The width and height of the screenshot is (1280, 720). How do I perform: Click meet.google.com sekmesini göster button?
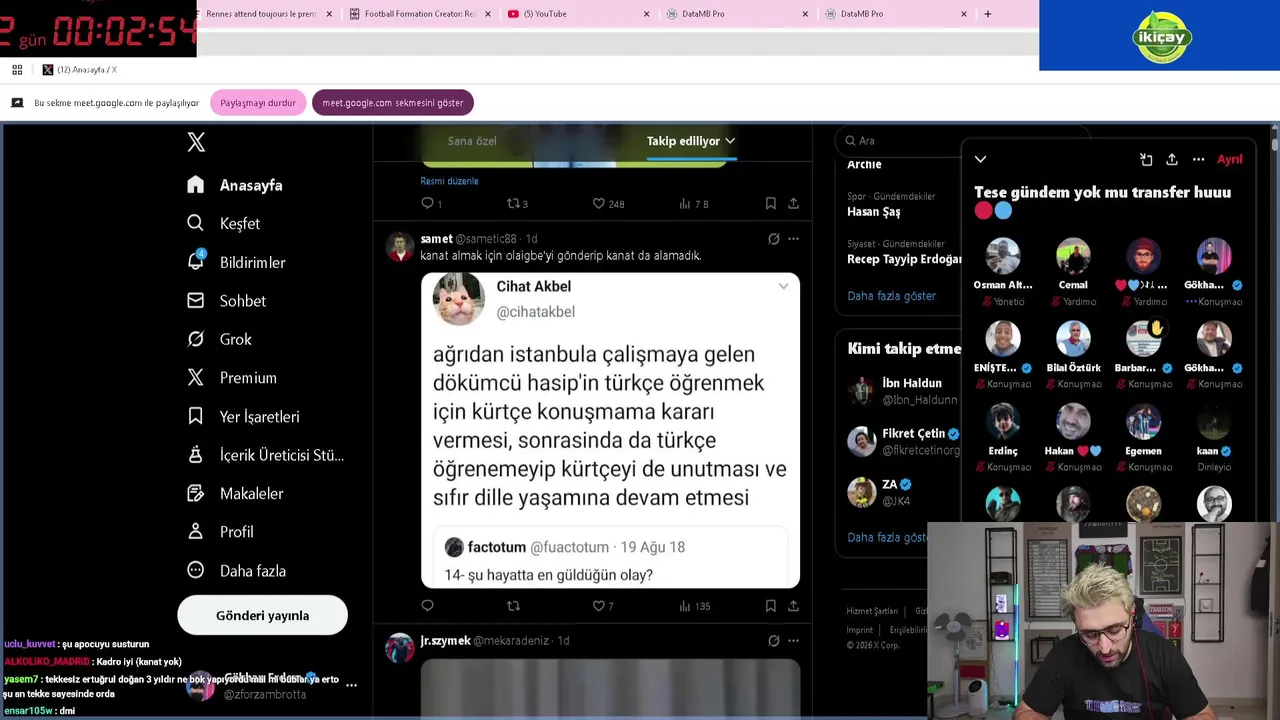coord(393,103)
